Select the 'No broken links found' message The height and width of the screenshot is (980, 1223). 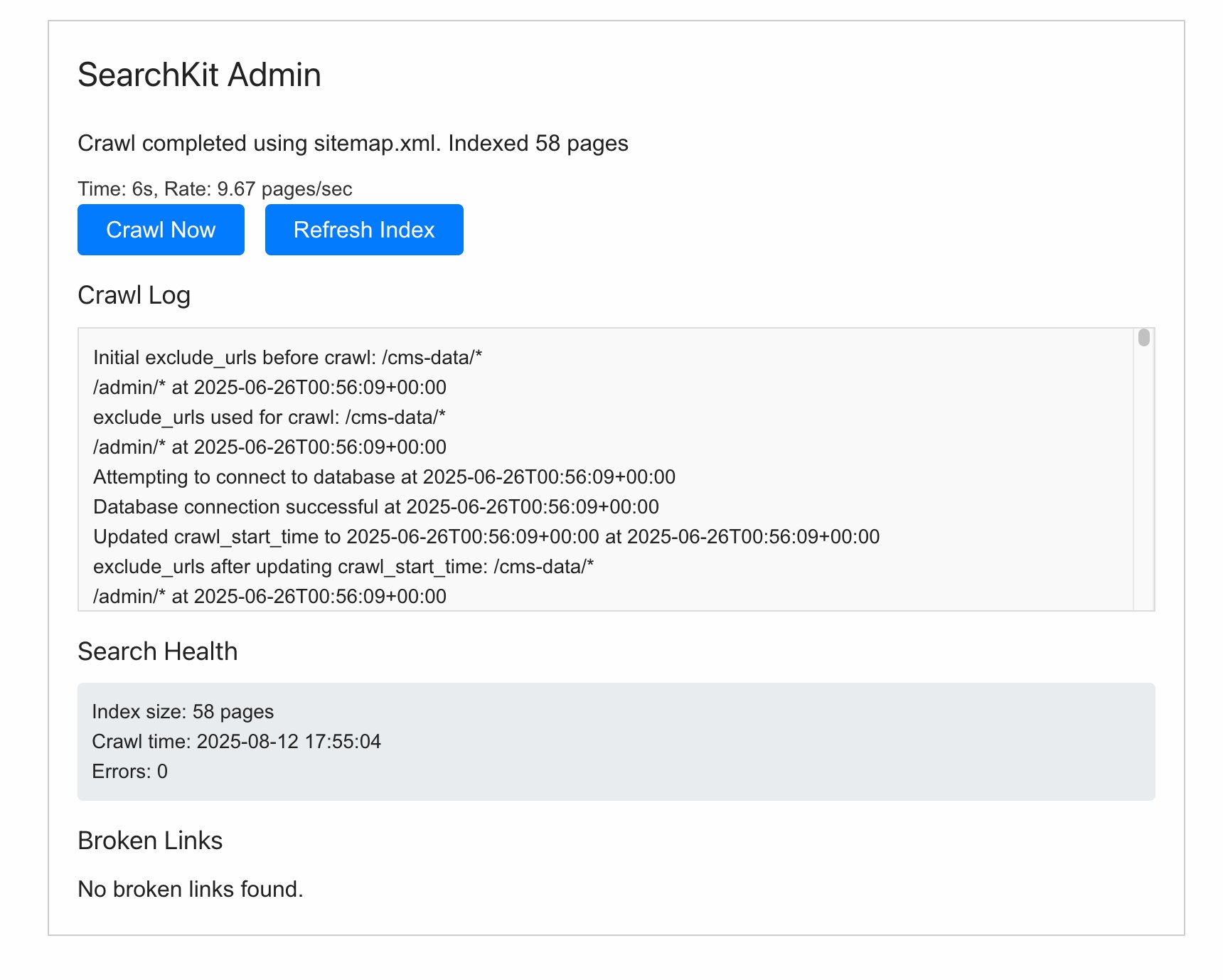[191, 889]
